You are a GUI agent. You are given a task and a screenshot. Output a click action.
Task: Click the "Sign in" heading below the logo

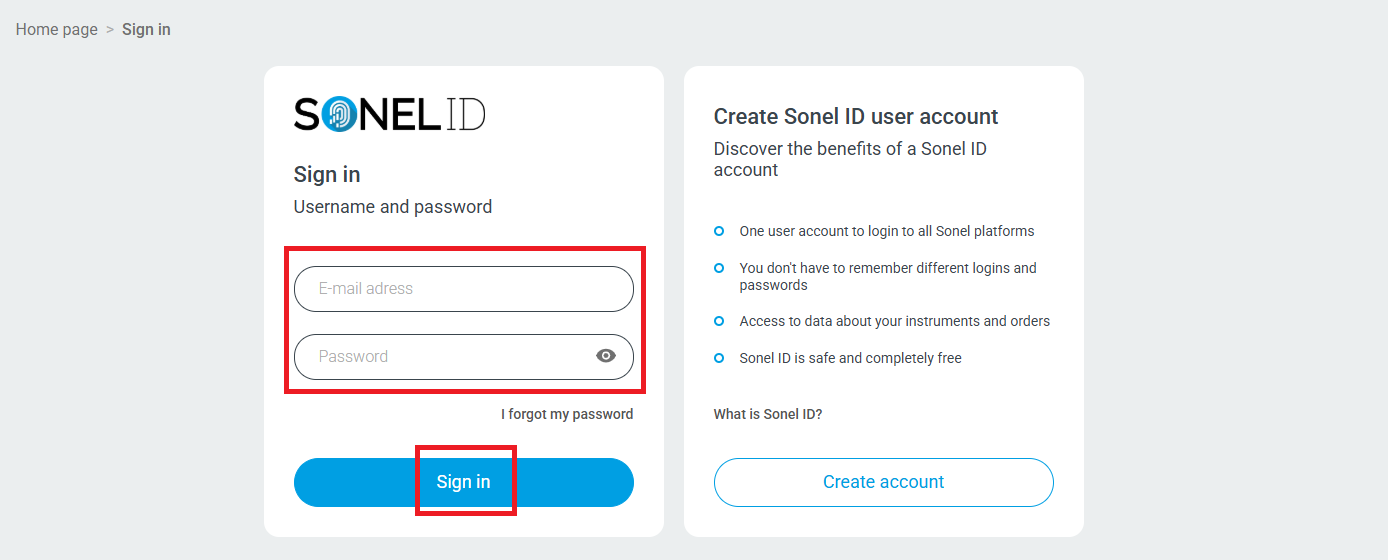click(x=327, y=175)
